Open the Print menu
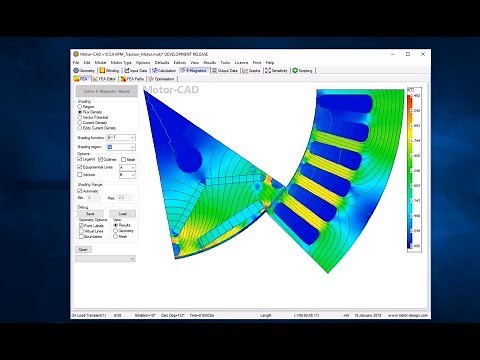The image size is (480, 360). point(257,63)
